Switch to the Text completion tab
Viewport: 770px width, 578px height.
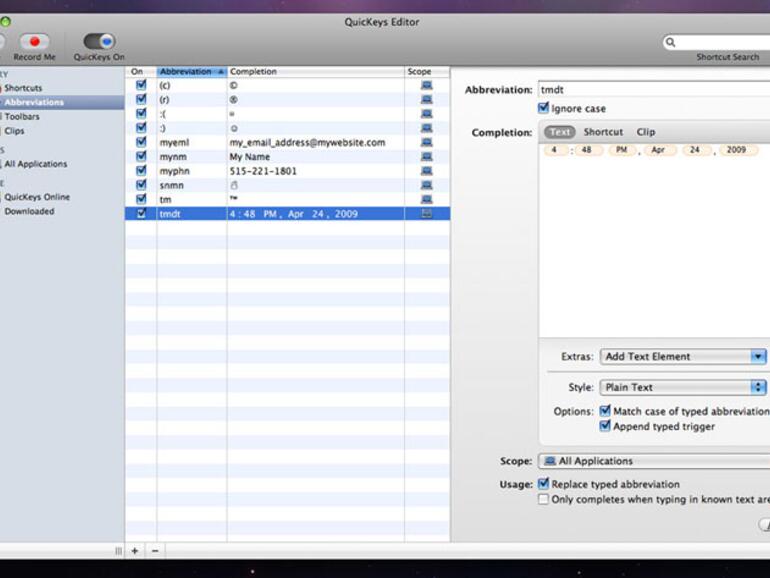coord(559,132)
